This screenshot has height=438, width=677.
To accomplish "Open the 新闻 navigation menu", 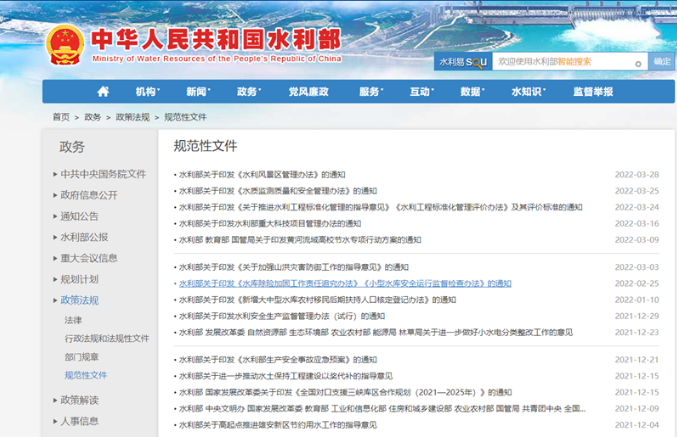I will coord(198,92).
